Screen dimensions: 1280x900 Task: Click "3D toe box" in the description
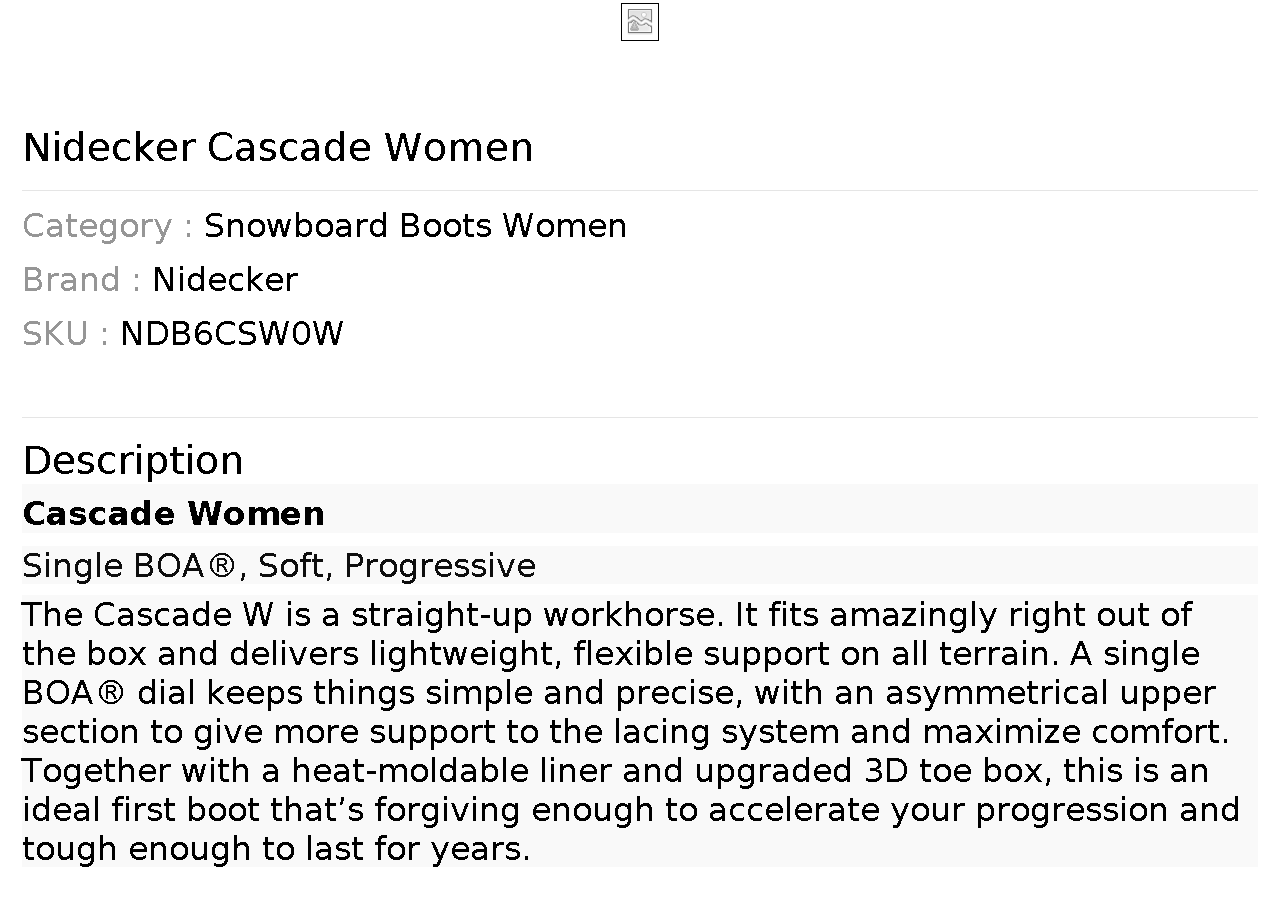tap(959, 771)
